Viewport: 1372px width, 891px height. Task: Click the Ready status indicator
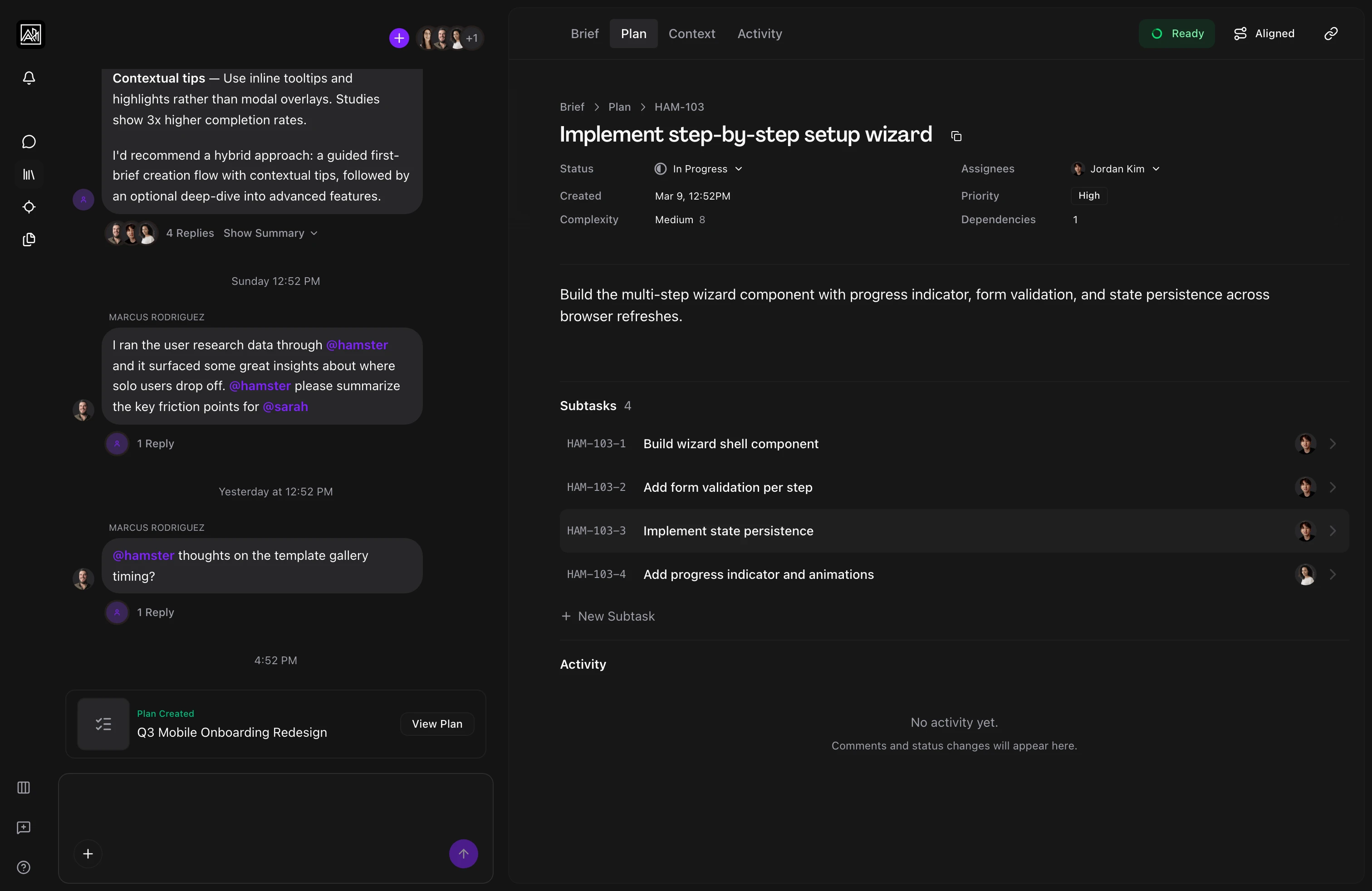(x=1177, y=33)
